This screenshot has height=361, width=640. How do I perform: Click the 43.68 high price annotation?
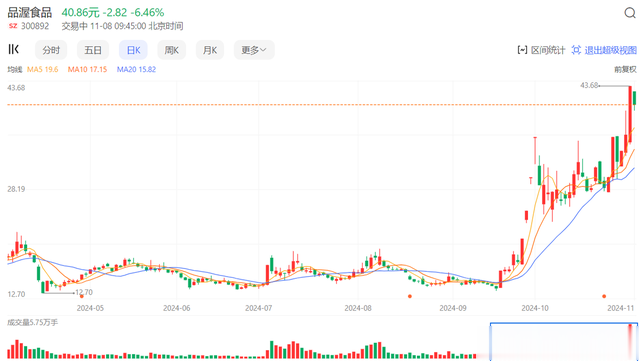pyautogui.click(x=589, y=85)
